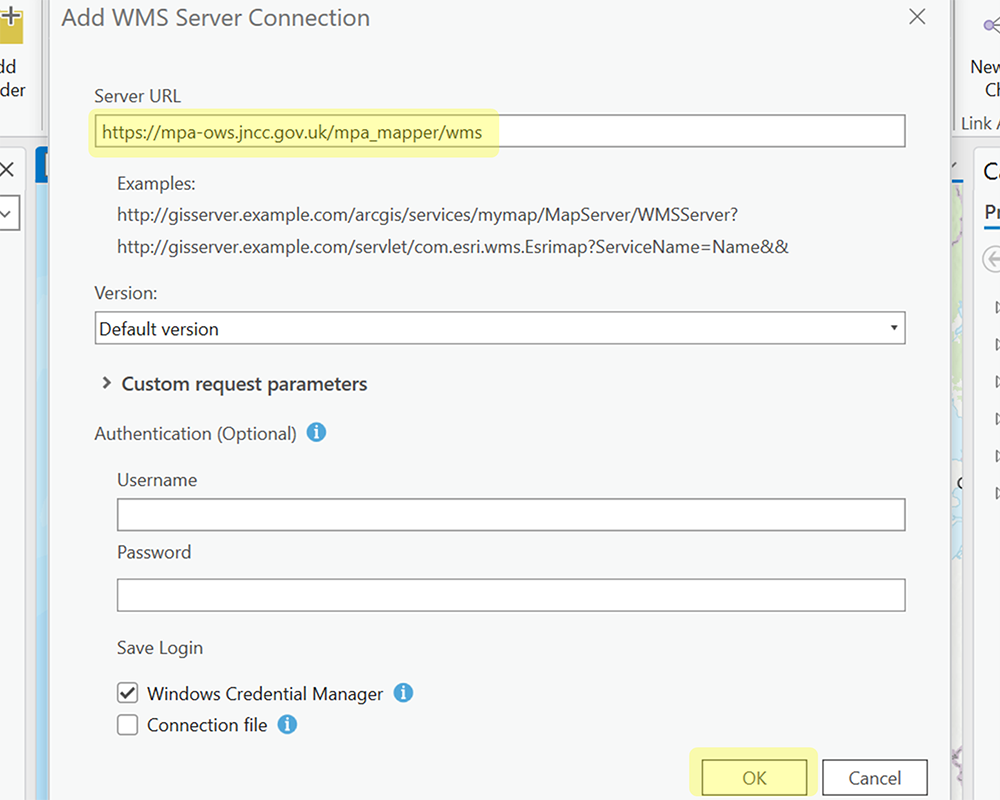Click the back arrow in Catalog pane
1000x800 pixels.
click(x=990, y=257)
